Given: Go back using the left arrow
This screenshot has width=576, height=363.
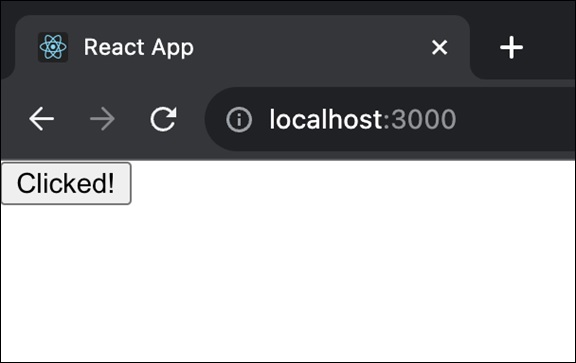Looking at the screenshot, I should (42, 119).
